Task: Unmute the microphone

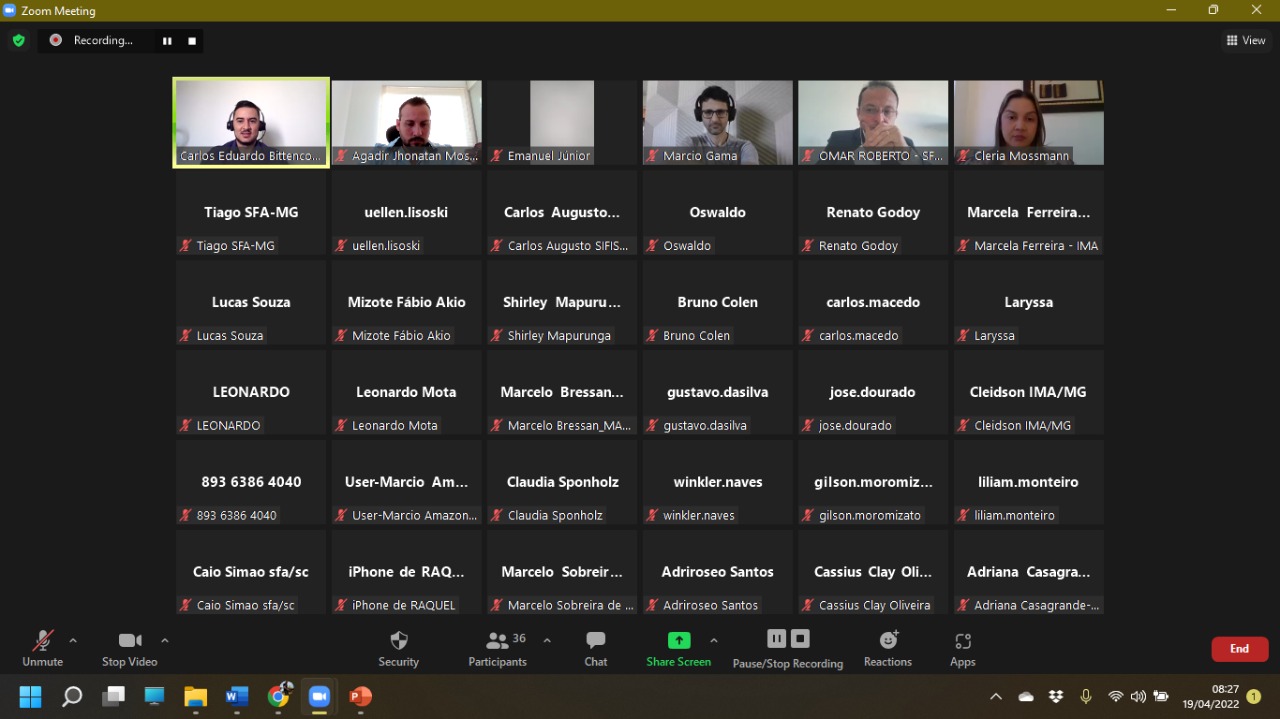Action: [x=42, y=648]
